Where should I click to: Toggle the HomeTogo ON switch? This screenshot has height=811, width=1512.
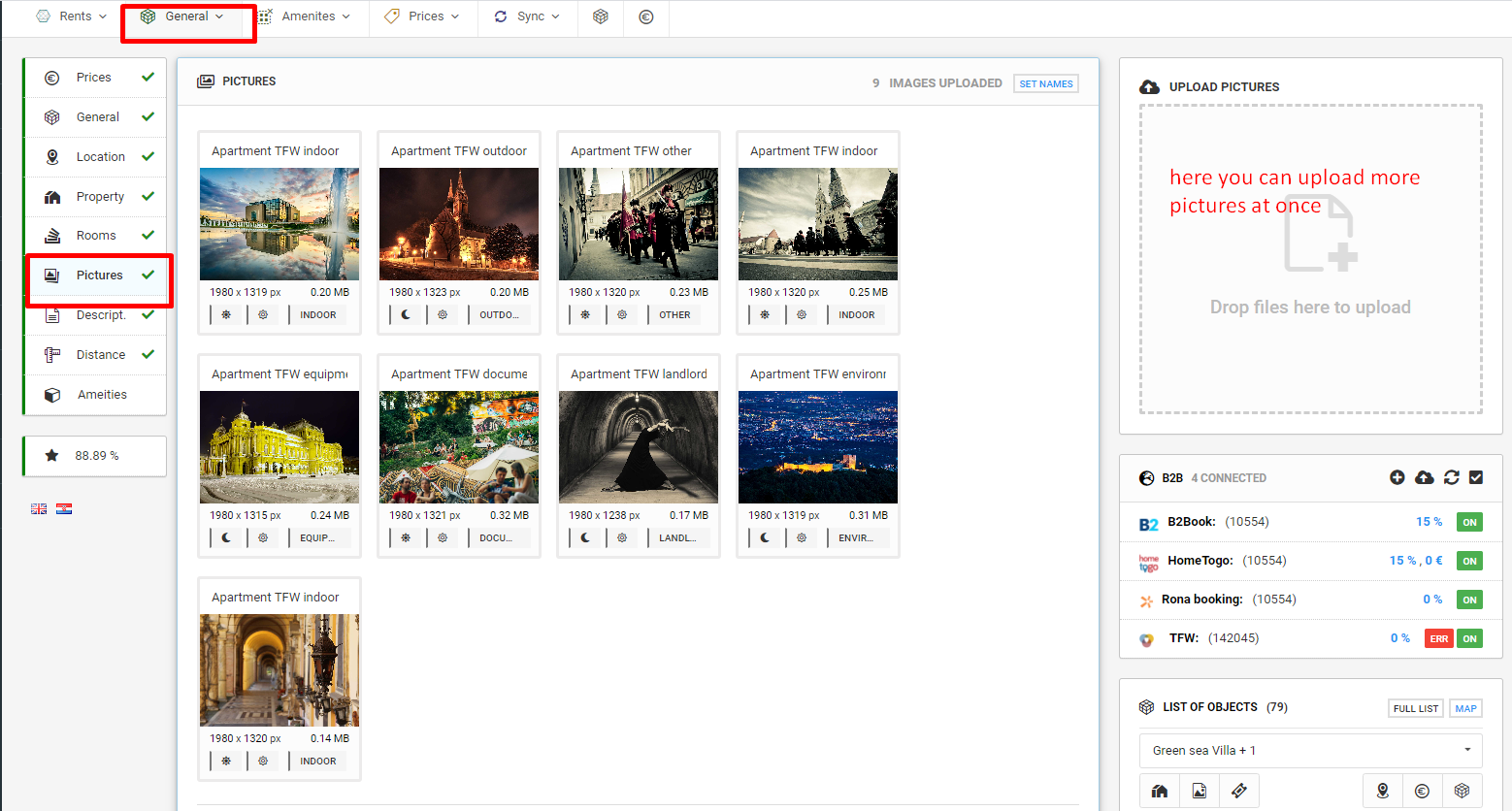(x=1469, y=561)
